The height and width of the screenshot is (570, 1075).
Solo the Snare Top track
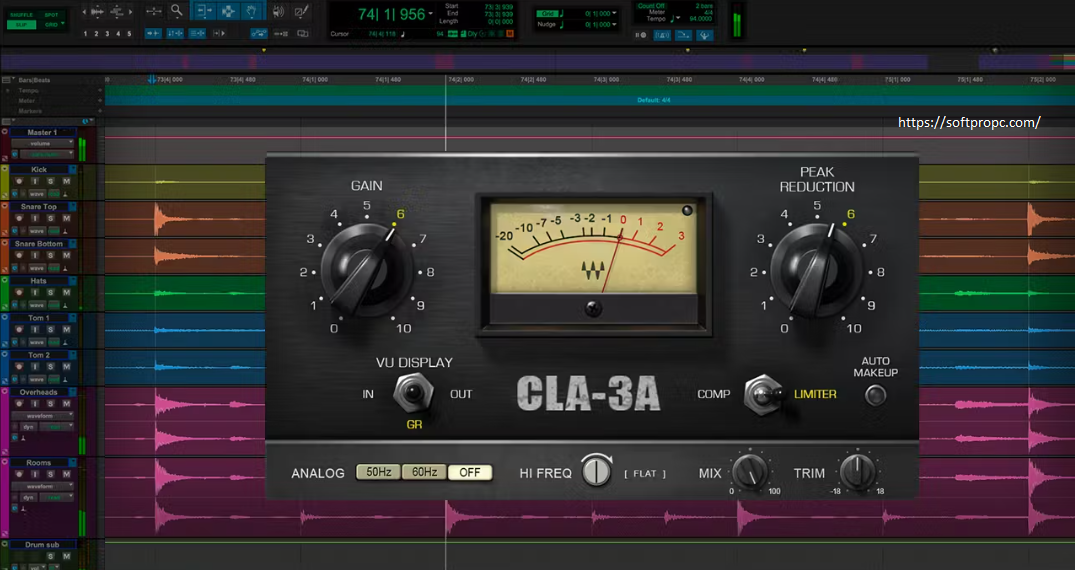tap(50, 218)
